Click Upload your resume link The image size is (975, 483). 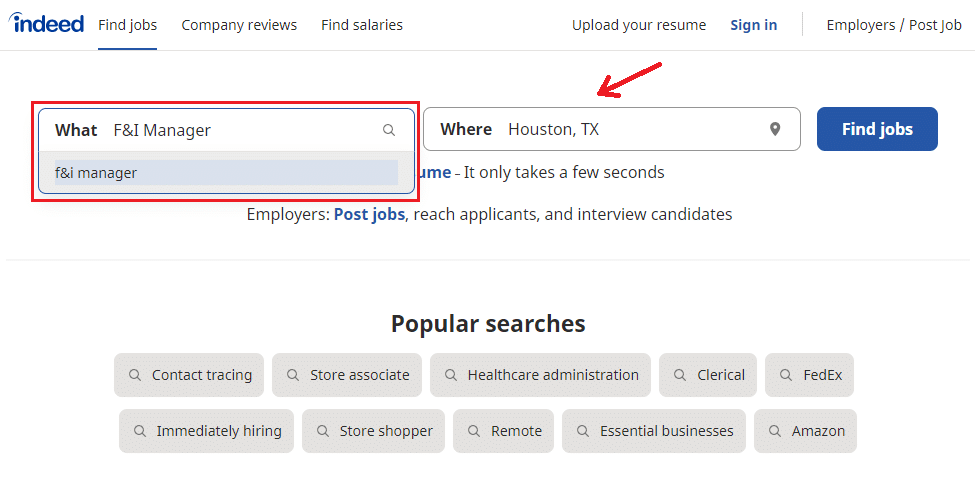[x=639, y=25]
